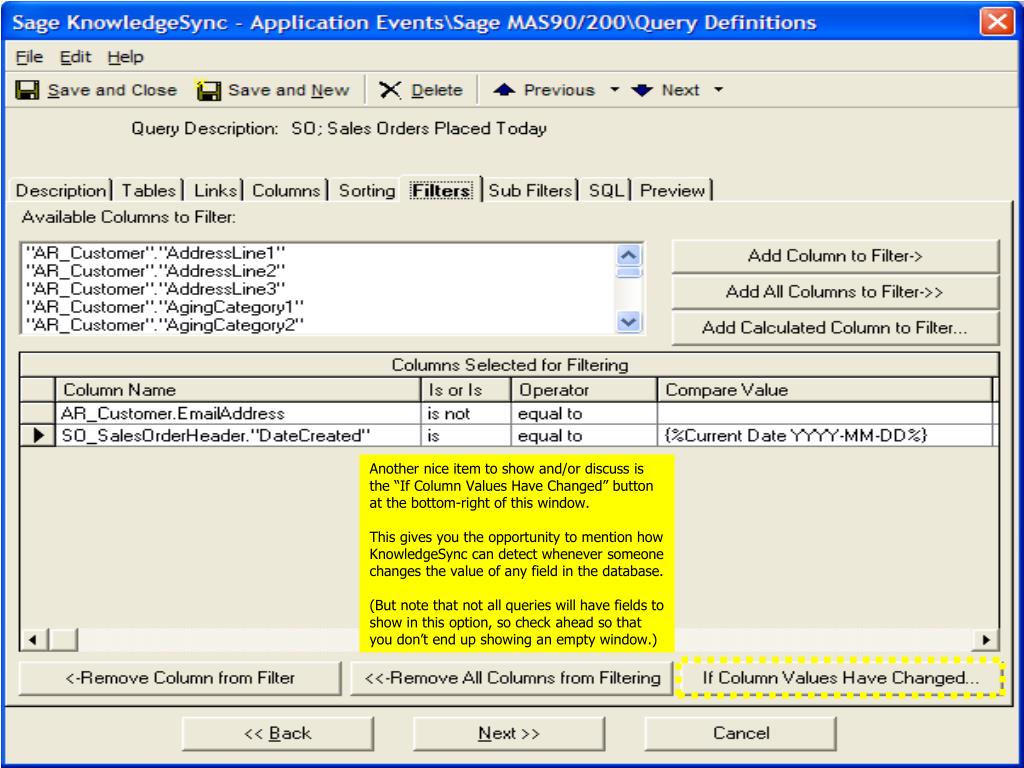
Task: Click the Save and New floppy icon
Action: pos(208,89)
